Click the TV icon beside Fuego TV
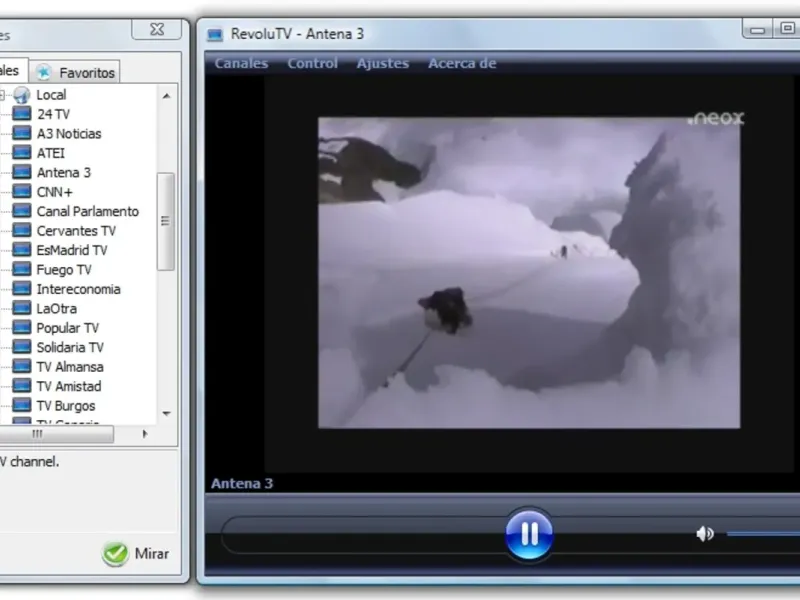800x600 pixels. (21, 268)
